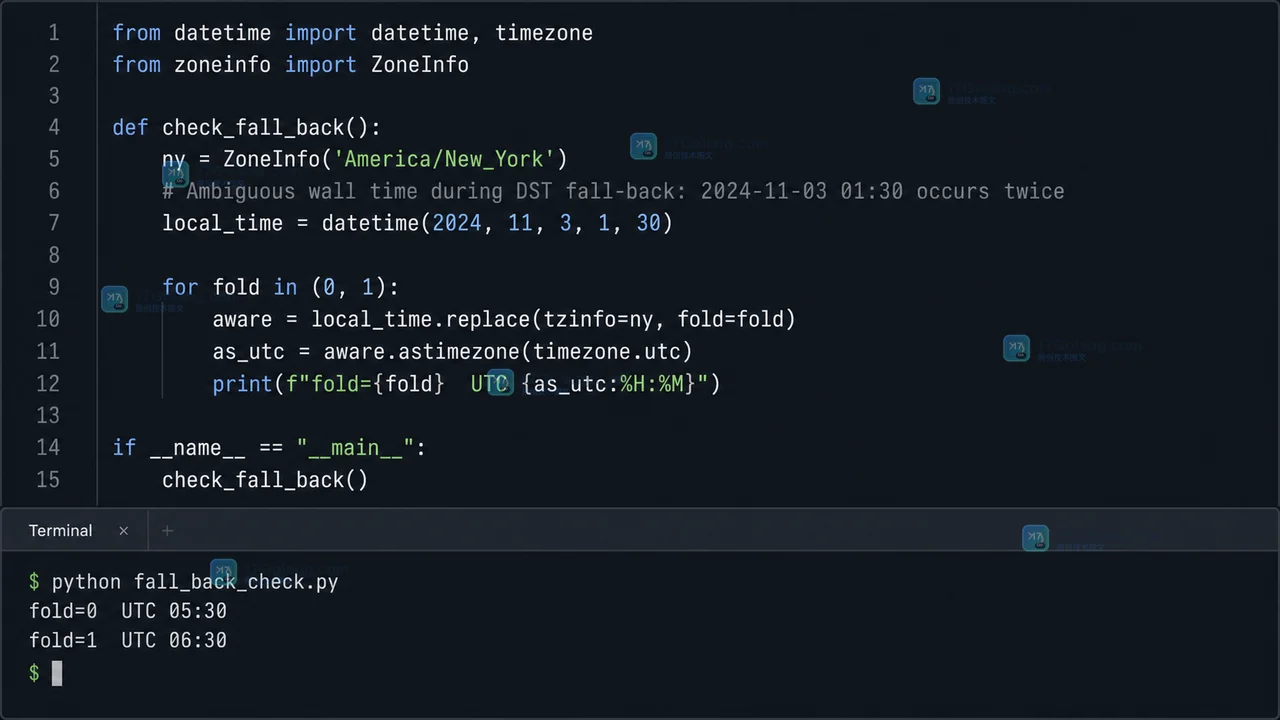
Task: Click line number 1 in the gutter
Action: coord(54,33)
